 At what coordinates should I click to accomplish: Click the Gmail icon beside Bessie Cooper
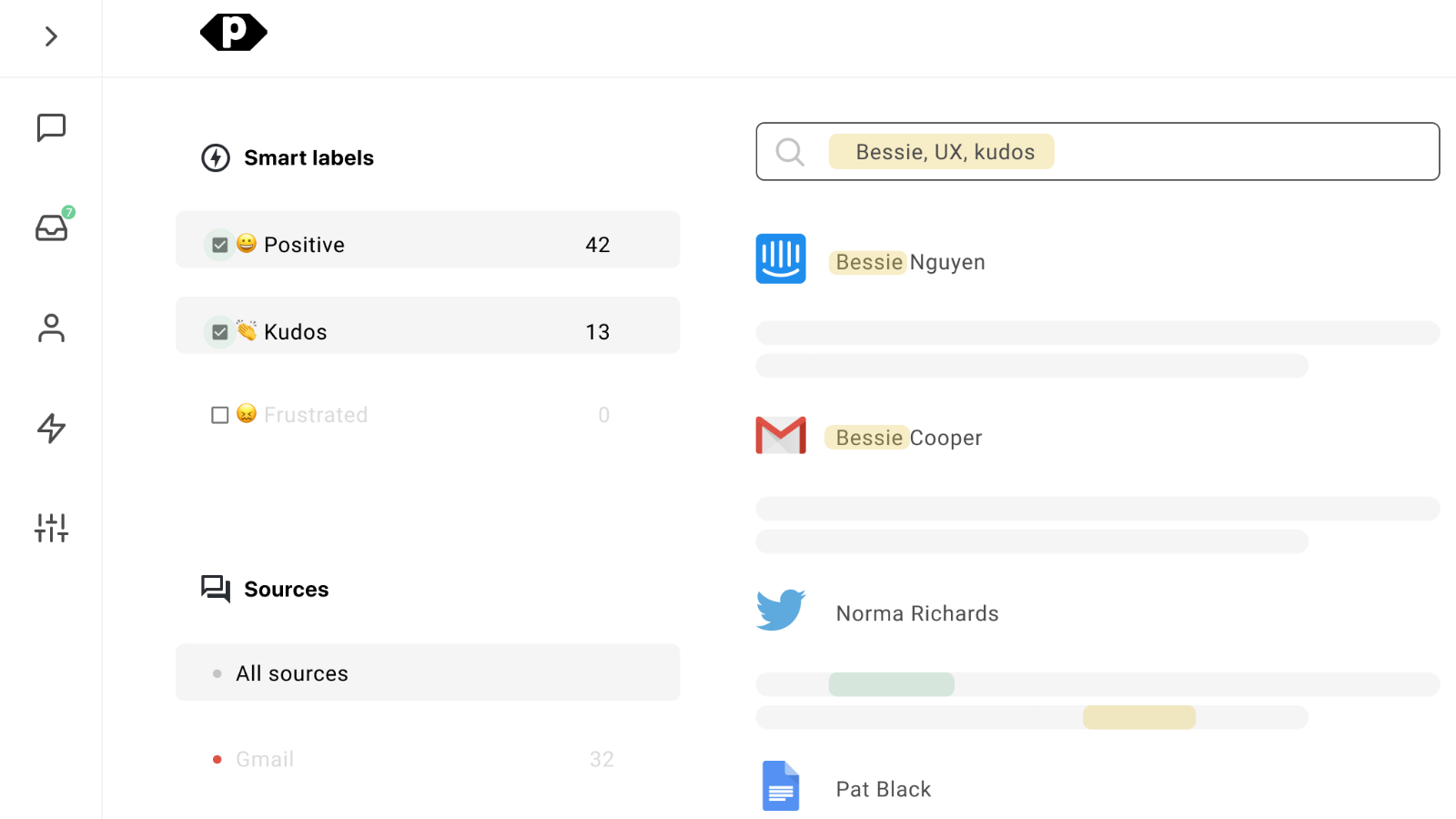tap(780, 436)
